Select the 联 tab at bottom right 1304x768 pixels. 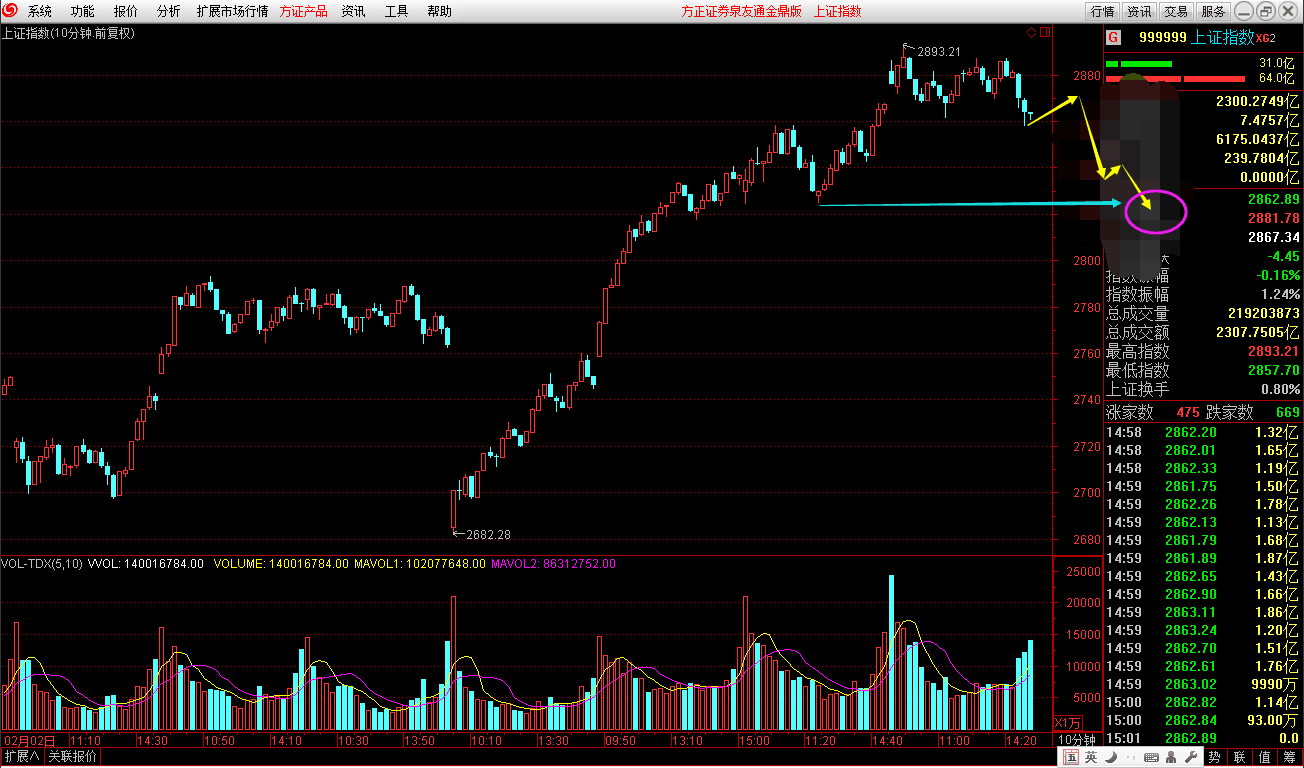1240,758
